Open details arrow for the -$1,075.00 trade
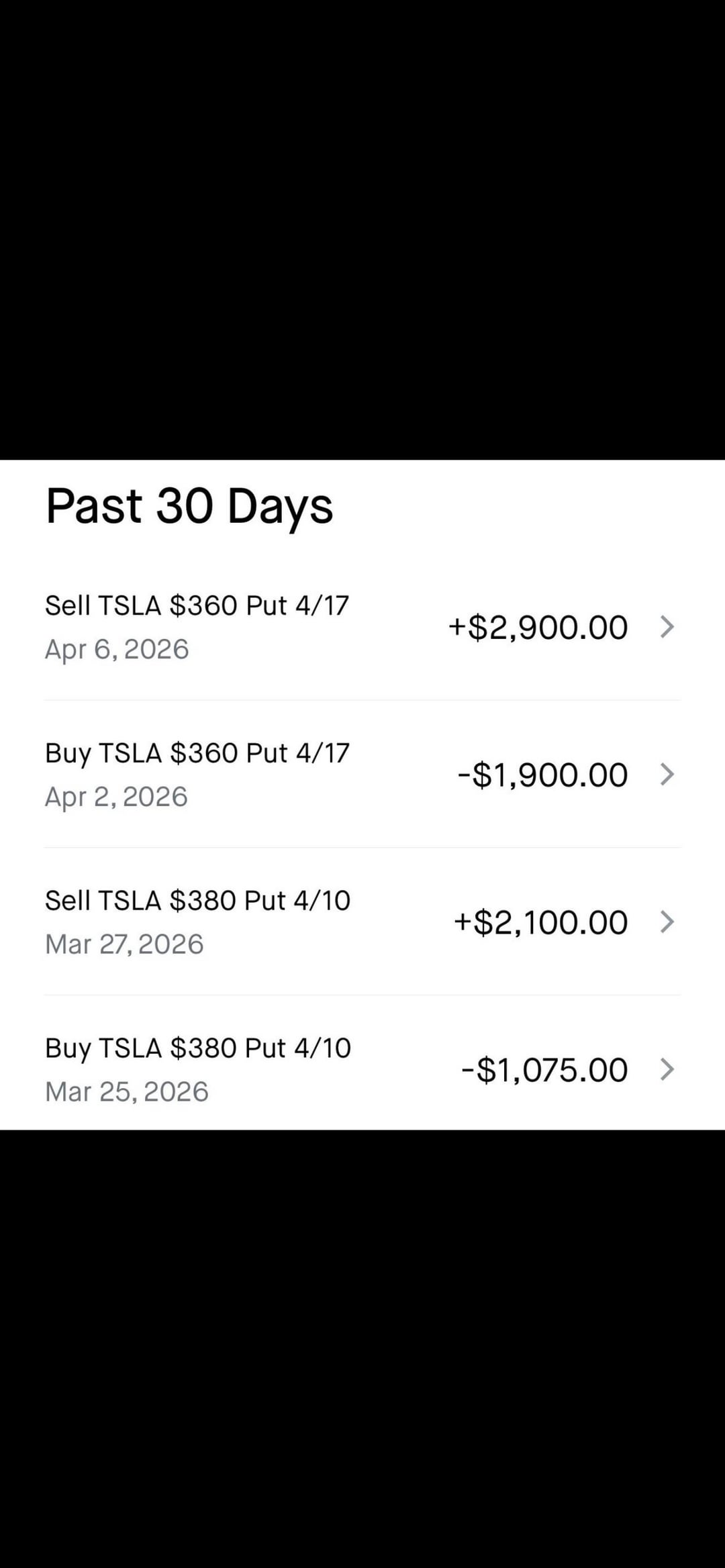Viewport: 725px width, 1568px height. [667, 1069]
